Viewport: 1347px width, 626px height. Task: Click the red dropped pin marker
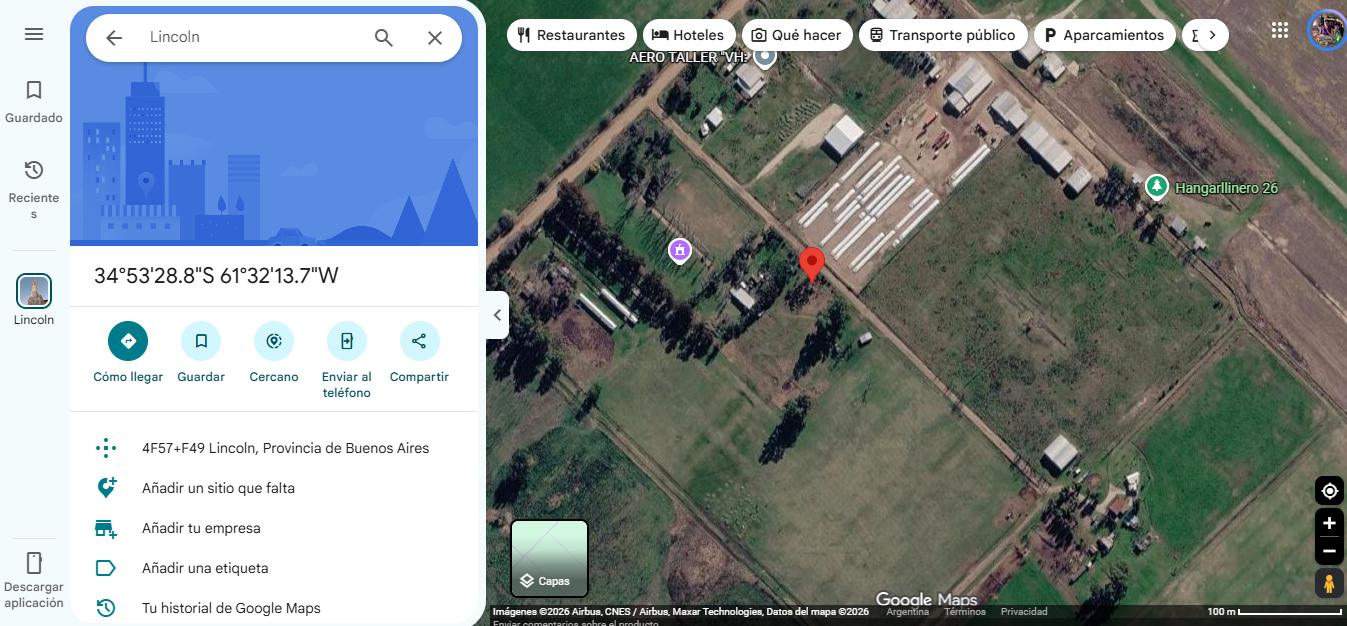point(812,265)
